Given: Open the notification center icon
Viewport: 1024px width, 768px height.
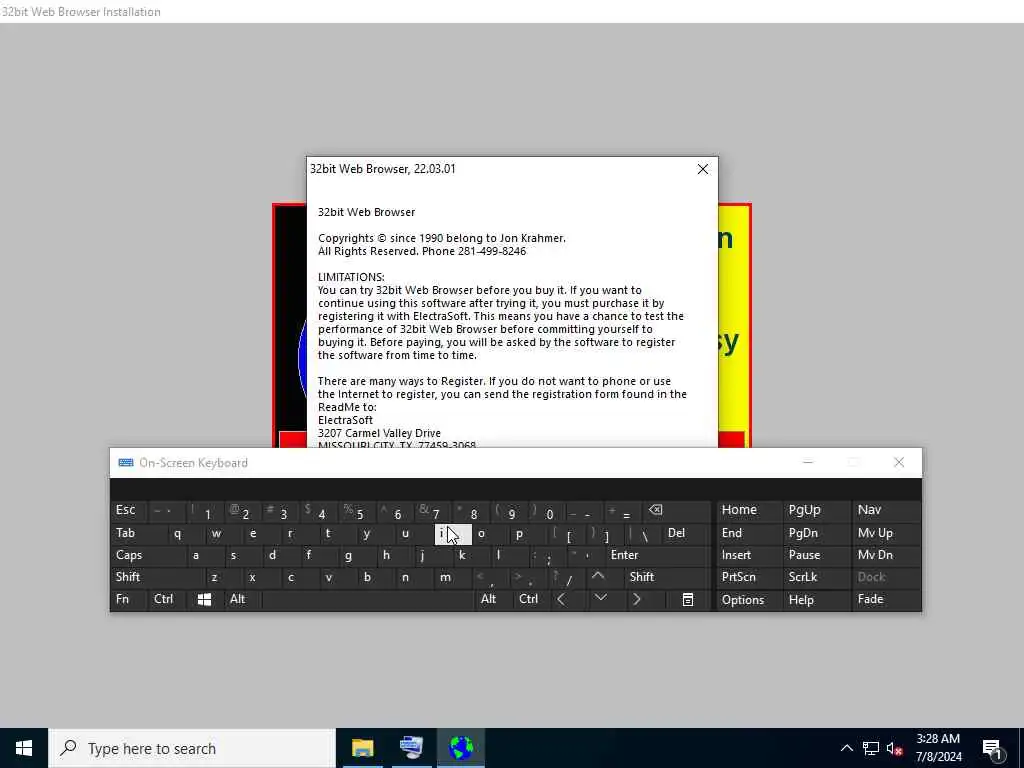Looking at the screenshot, I should (992, 748).
